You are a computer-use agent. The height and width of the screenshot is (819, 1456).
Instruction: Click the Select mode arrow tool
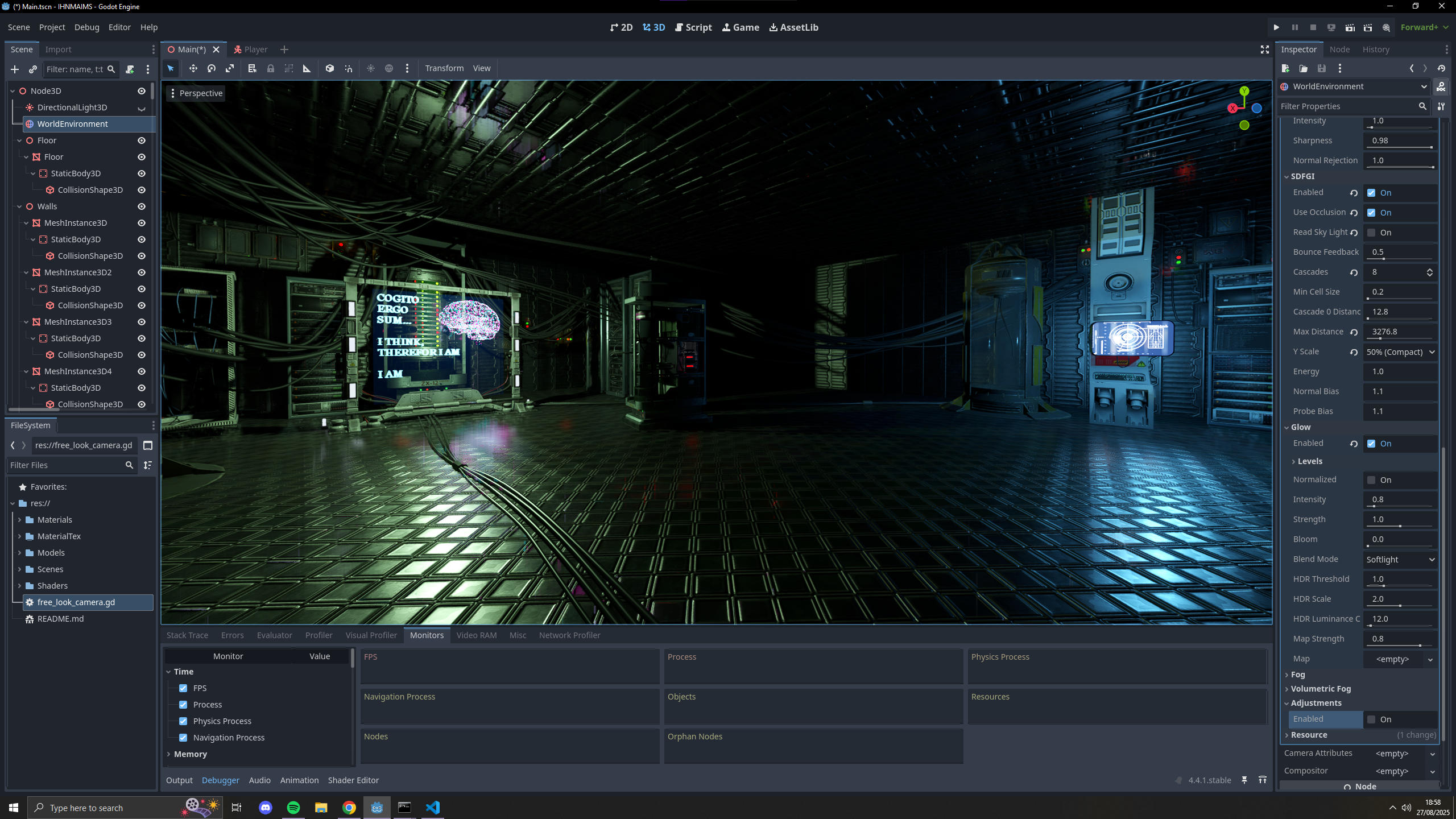pos(171,68)
